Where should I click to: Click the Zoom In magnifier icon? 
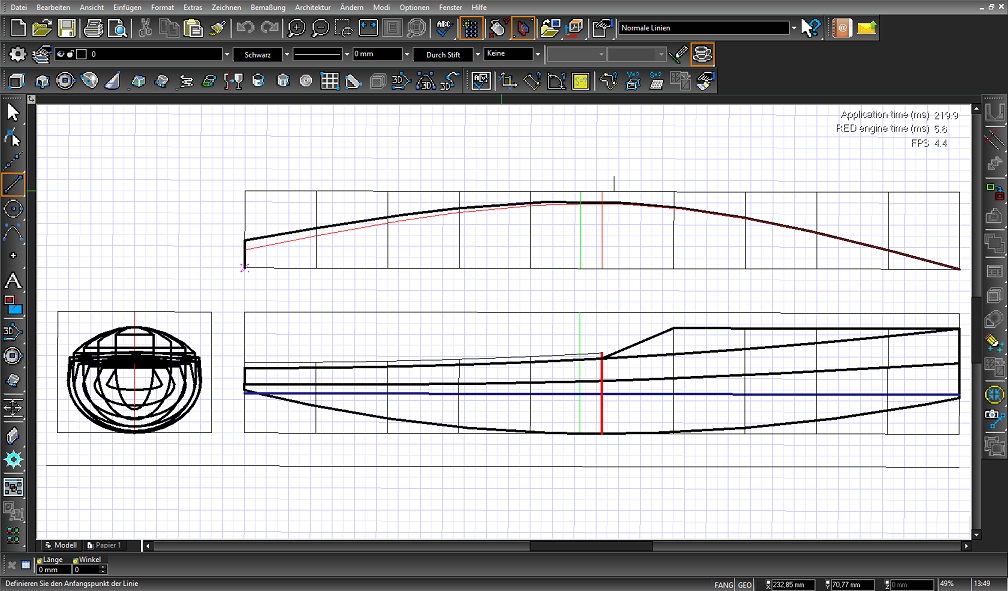tap(297, 28)
